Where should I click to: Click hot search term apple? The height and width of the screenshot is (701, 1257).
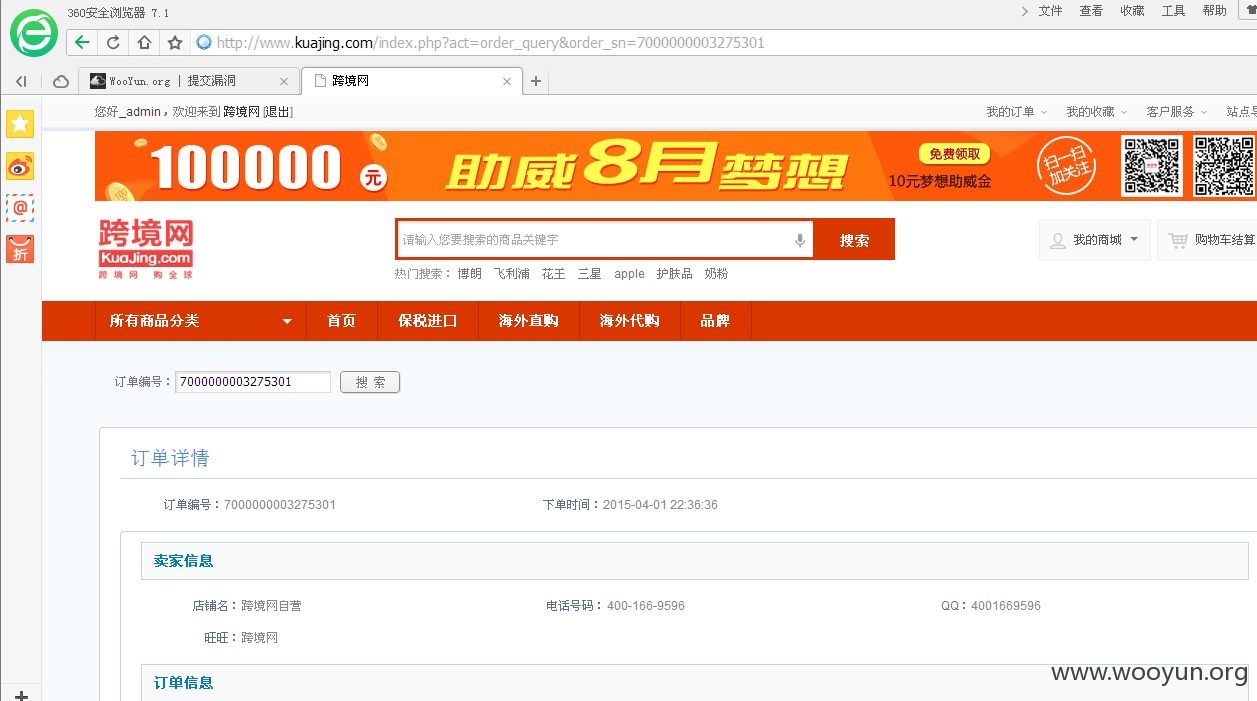coord(629,274)
